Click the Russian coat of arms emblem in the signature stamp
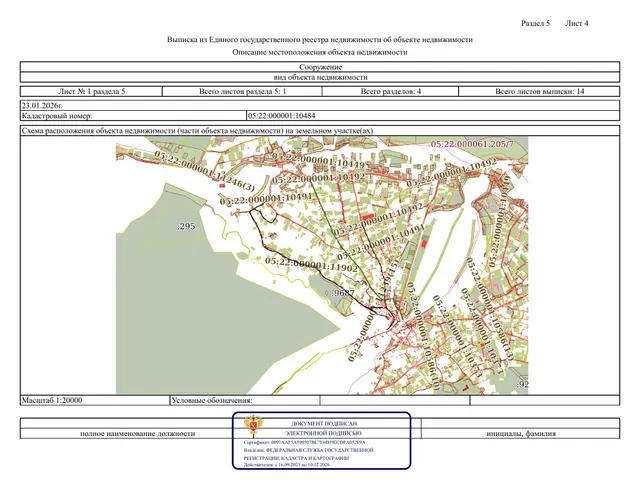The height and width of the screenshot is (495, 640). (x=253, y=425)
